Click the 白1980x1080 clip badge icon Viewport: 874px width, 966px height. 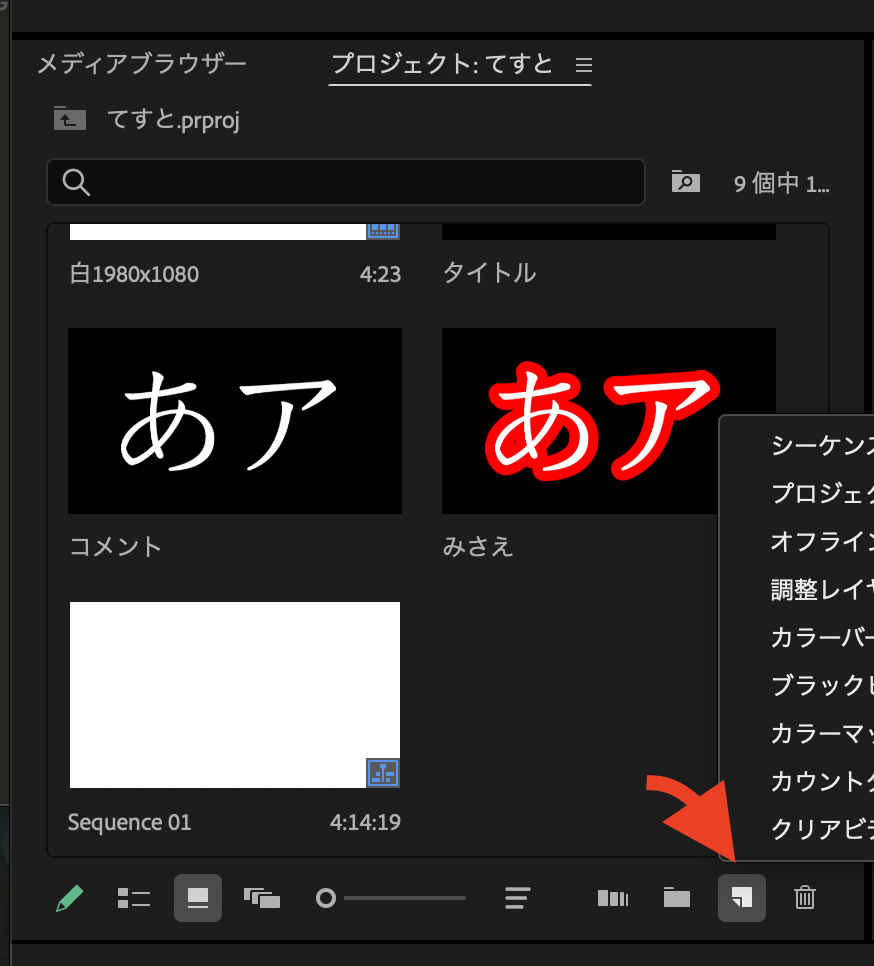tap(383, 231)
